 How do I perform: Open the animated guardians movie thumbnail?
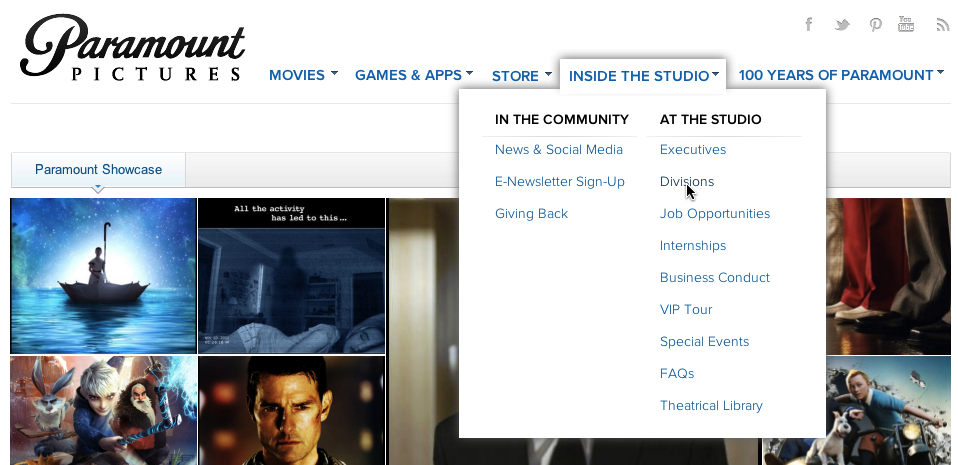[x=103, y=411]
